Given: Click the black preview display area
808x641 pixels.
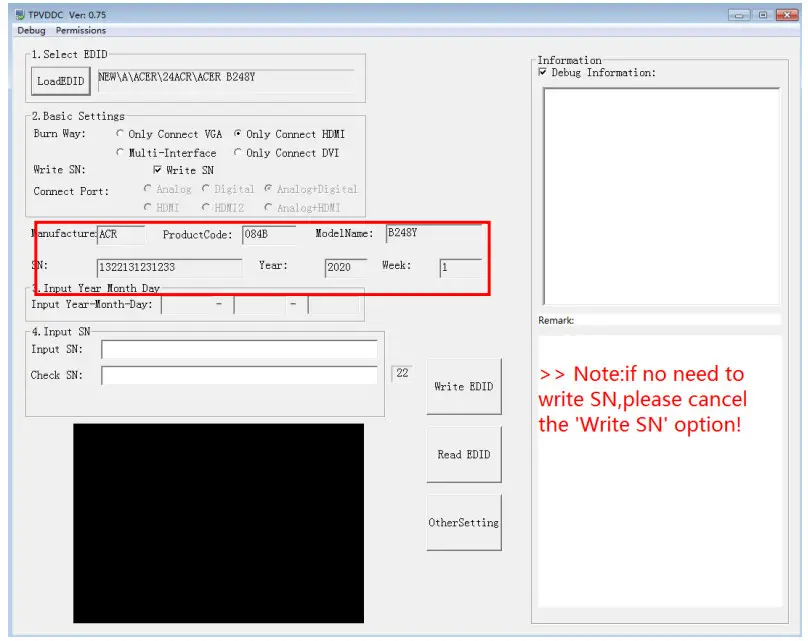Looking at the screenshot, I should pyautogui.click(x=218, y=523).
